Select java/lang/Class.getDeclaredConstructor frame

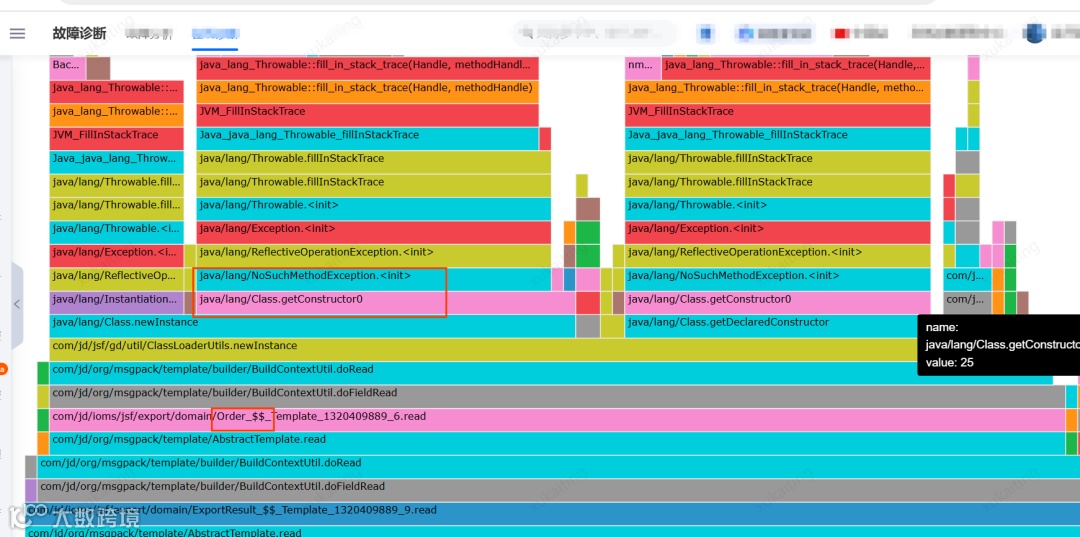click(x=778, y=326)
